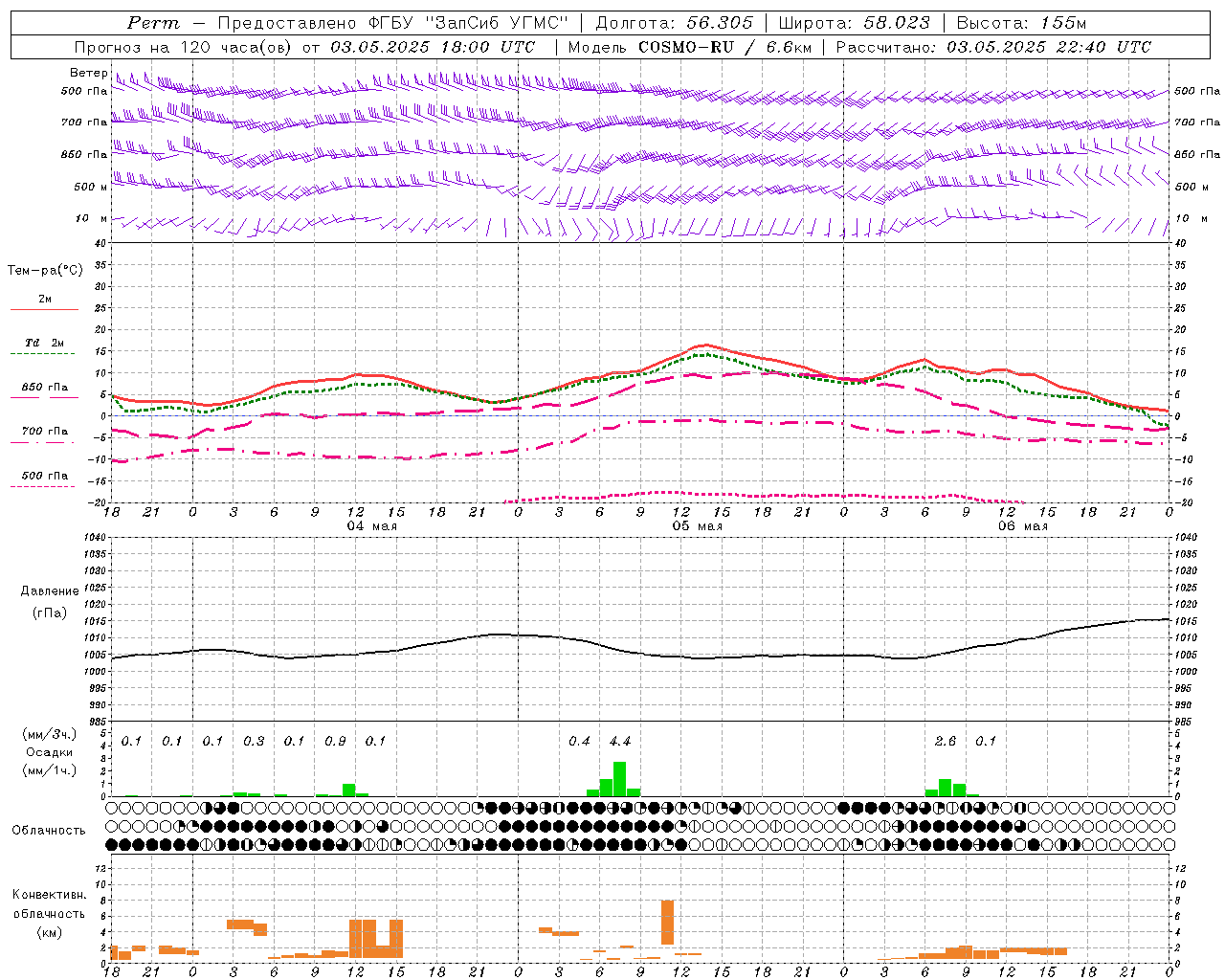Click the tallest orange convective cloud bar
The height and width of the screenshot is (980, 1225).
point(667,923)
